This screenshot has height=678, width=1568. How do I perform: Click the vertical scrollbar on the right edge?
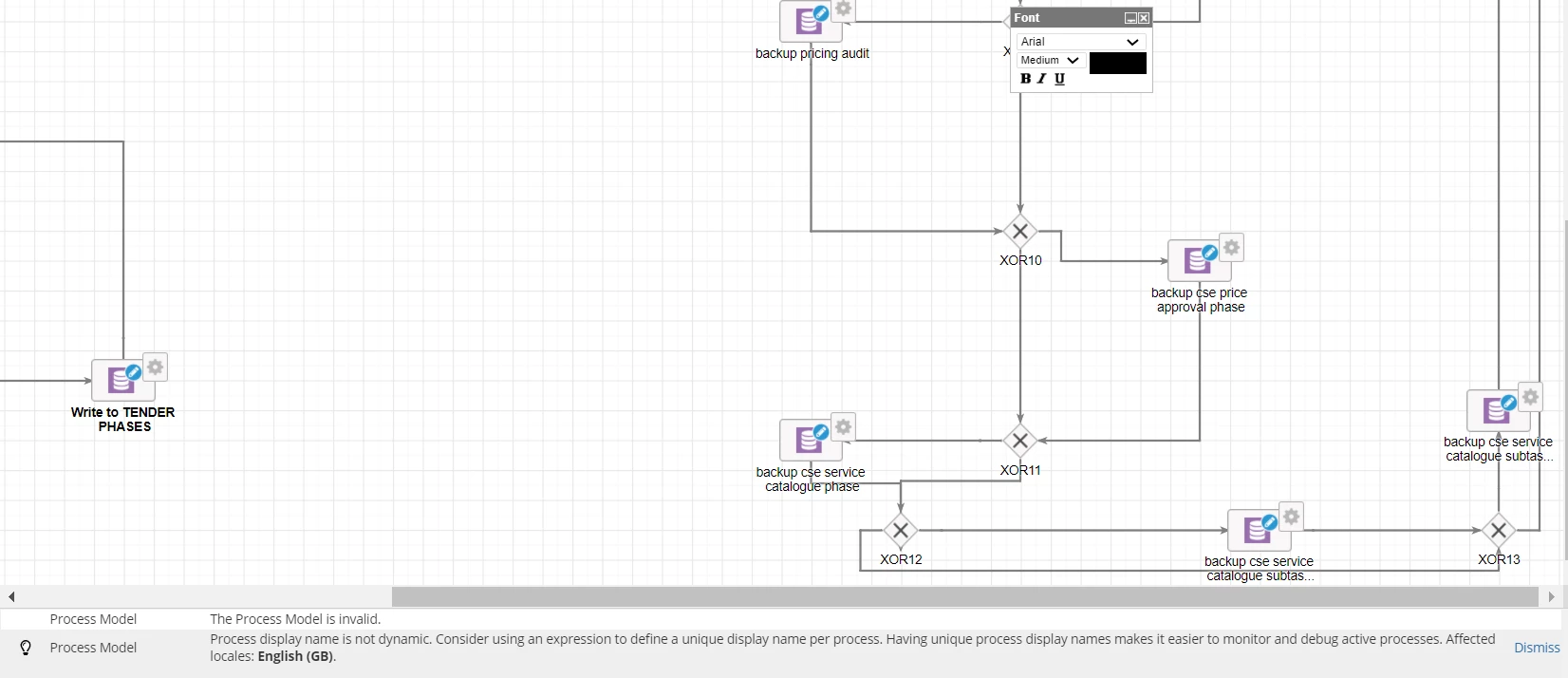coord(1565,389)
